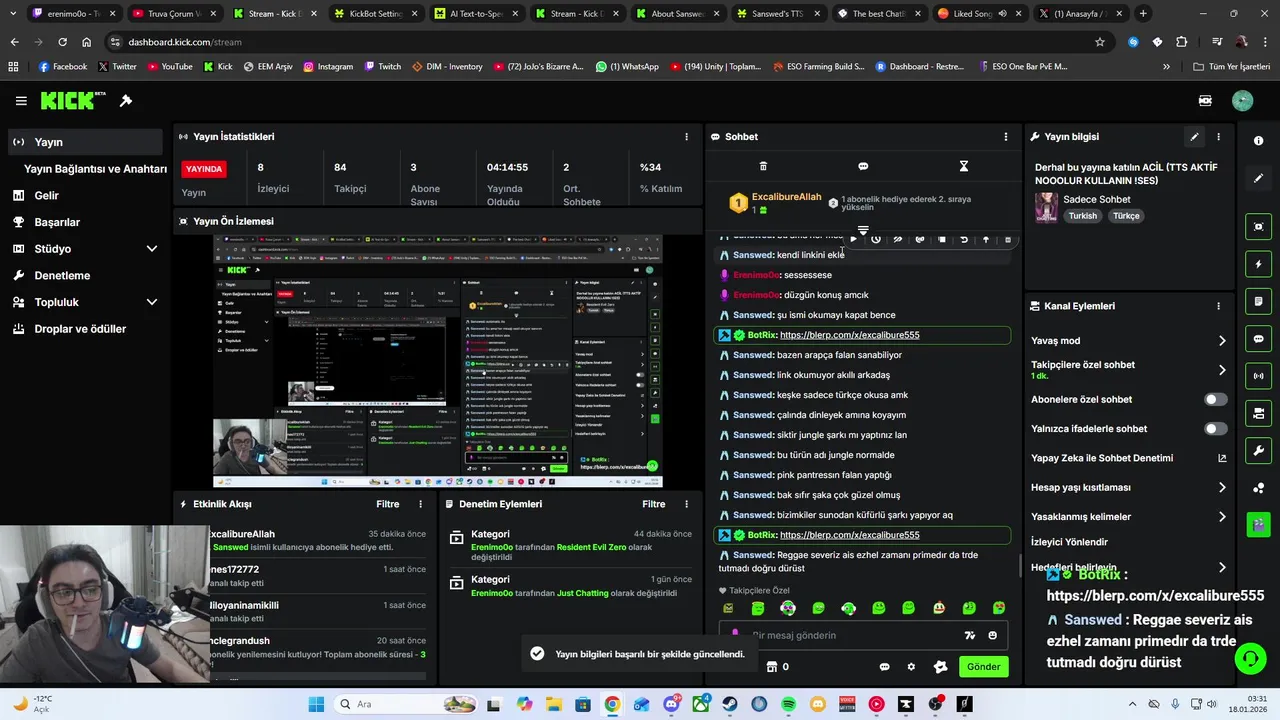The width and height of the screenshot is (1280, 720).
Task: Select Yayın in the left sidebar
Action: click(x=85, y=142)
